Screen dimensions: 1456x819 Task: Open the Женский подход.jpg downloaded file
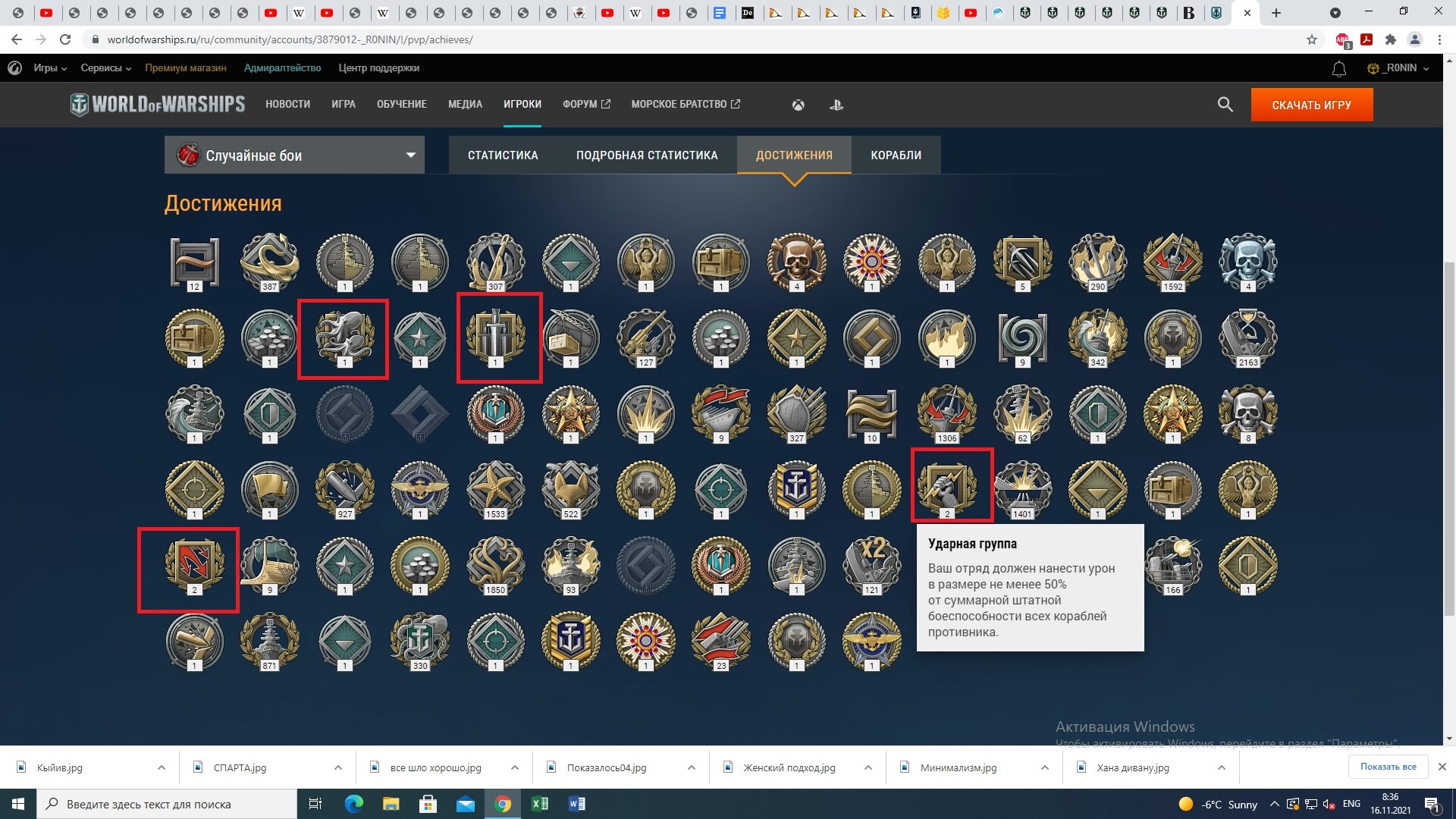point(789,767)
